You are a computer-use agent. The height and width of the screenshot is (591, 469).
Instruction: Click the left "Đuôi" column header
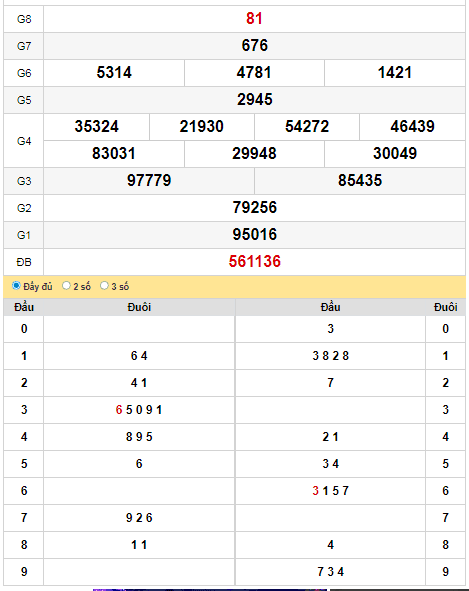pos(139,307)
